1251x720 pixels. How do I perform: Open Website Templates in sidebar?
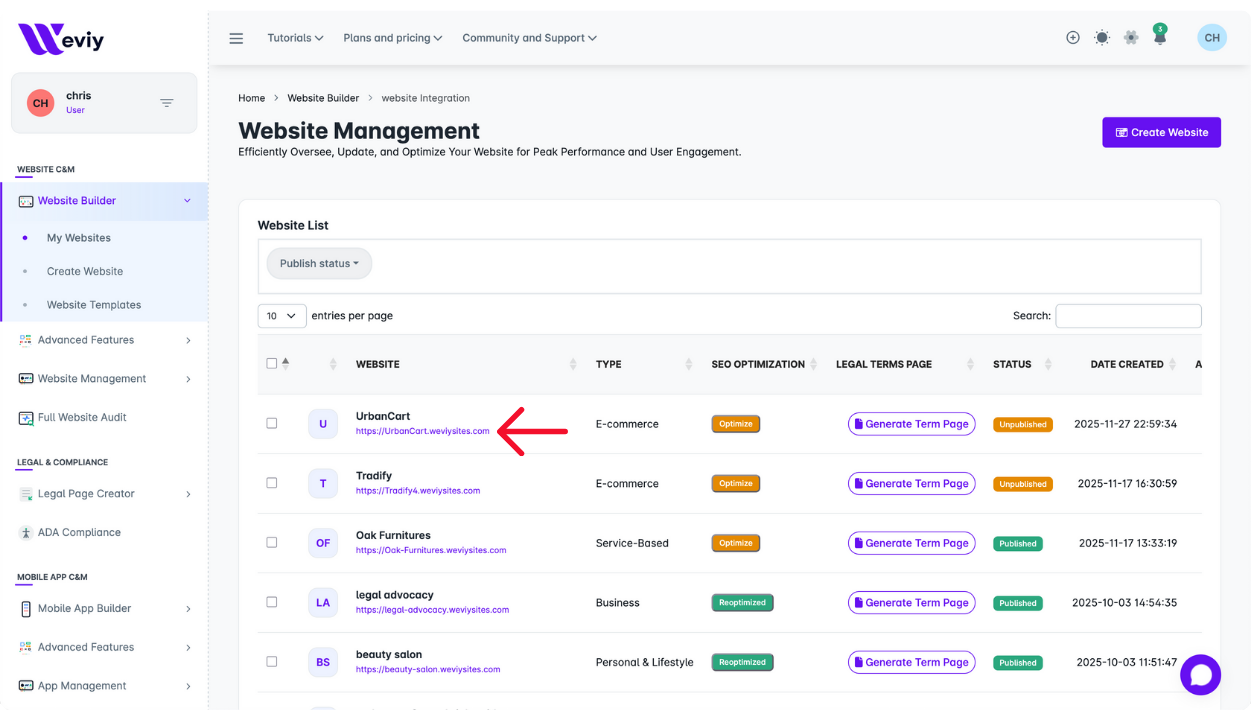click(94, 305)
